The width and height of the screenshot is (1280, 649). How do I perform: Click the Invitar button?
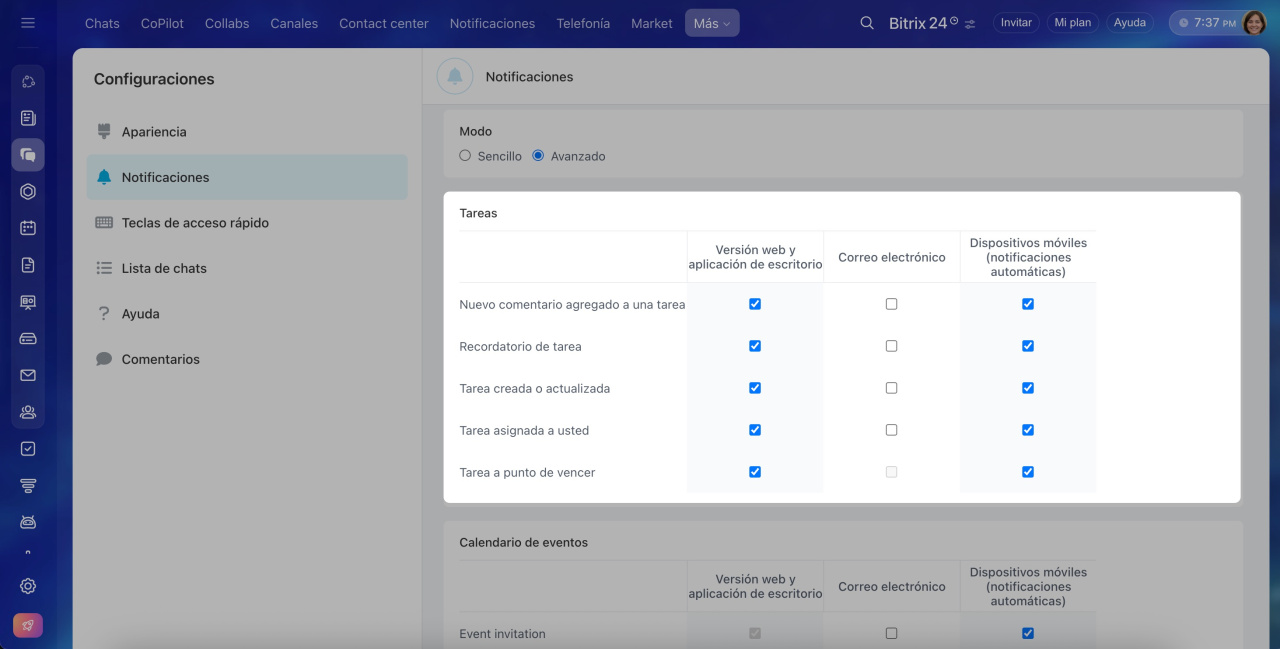1016,23
